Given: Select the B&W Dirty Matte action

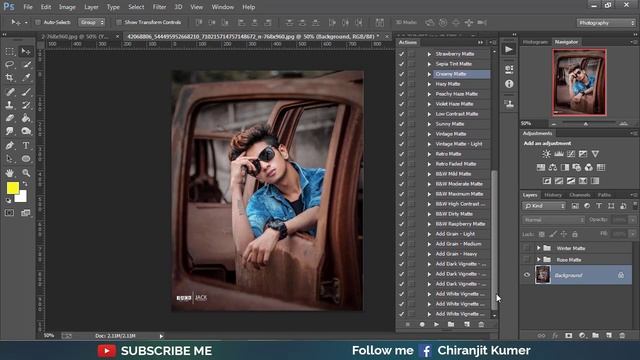Looking at the screenshot, I should click(454, 214).
